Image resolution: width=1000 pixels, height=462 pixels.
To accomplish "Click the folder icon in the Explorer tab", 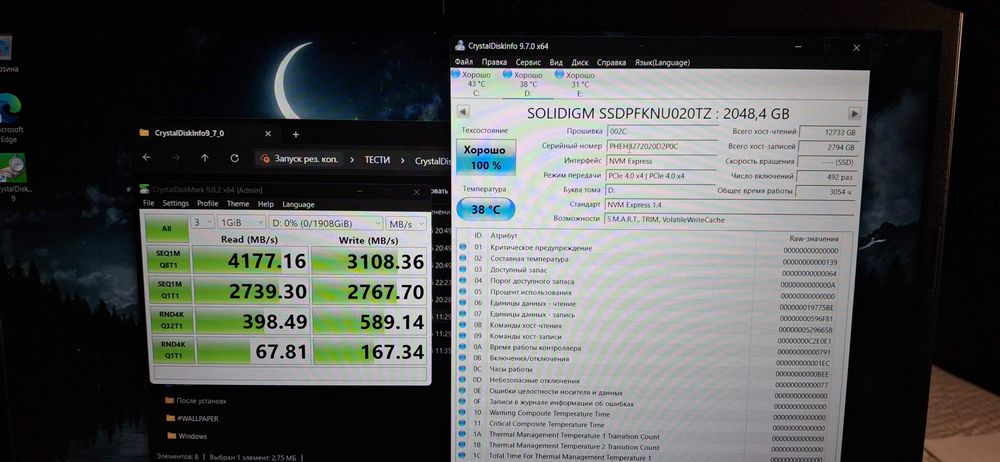I will coord(145,133).
